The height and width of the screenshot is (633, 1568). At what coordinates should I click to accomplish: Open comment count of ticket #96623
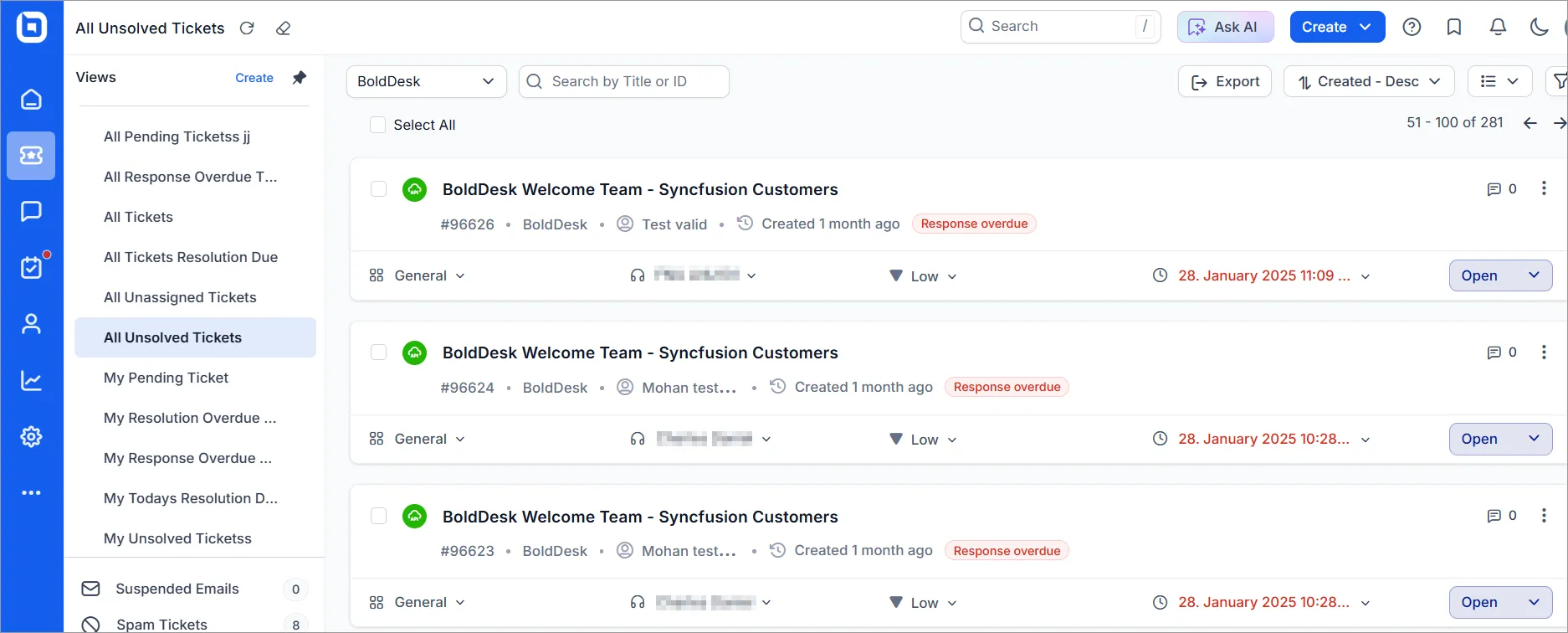(x=1502, y=516)
